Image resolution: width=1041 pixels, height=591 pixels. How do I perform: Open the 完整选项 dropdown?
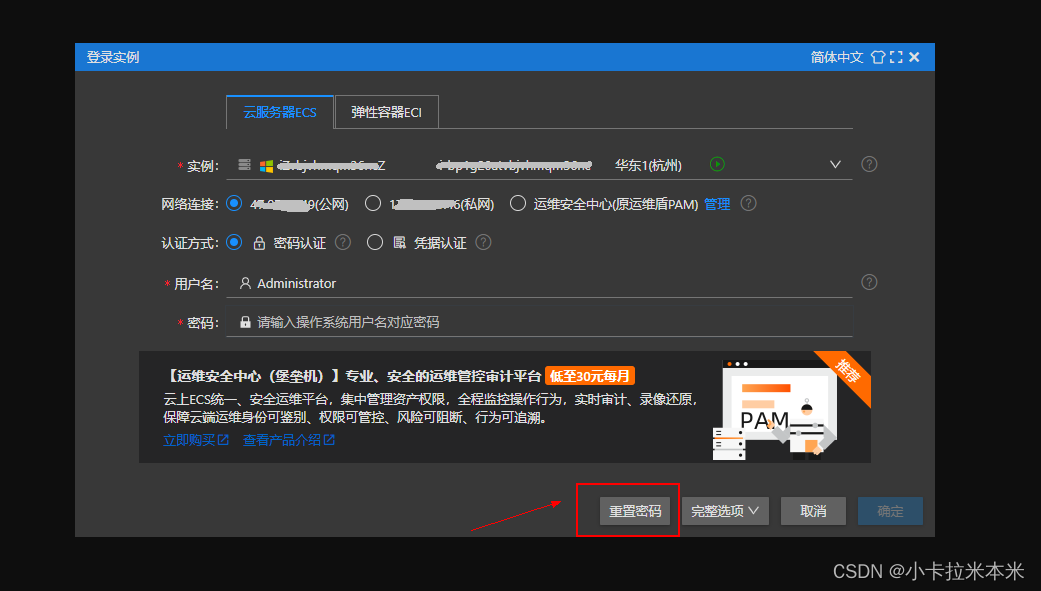pos(725,510)
